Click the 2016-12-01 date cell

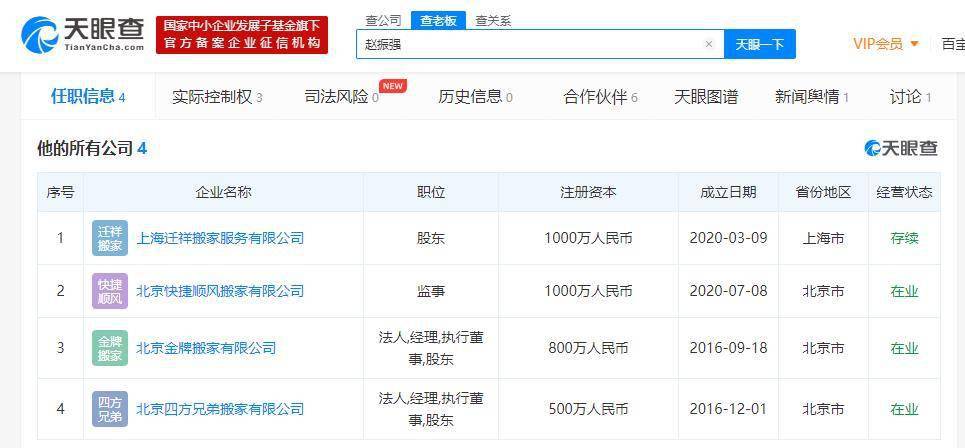click(x=728, y=409)
